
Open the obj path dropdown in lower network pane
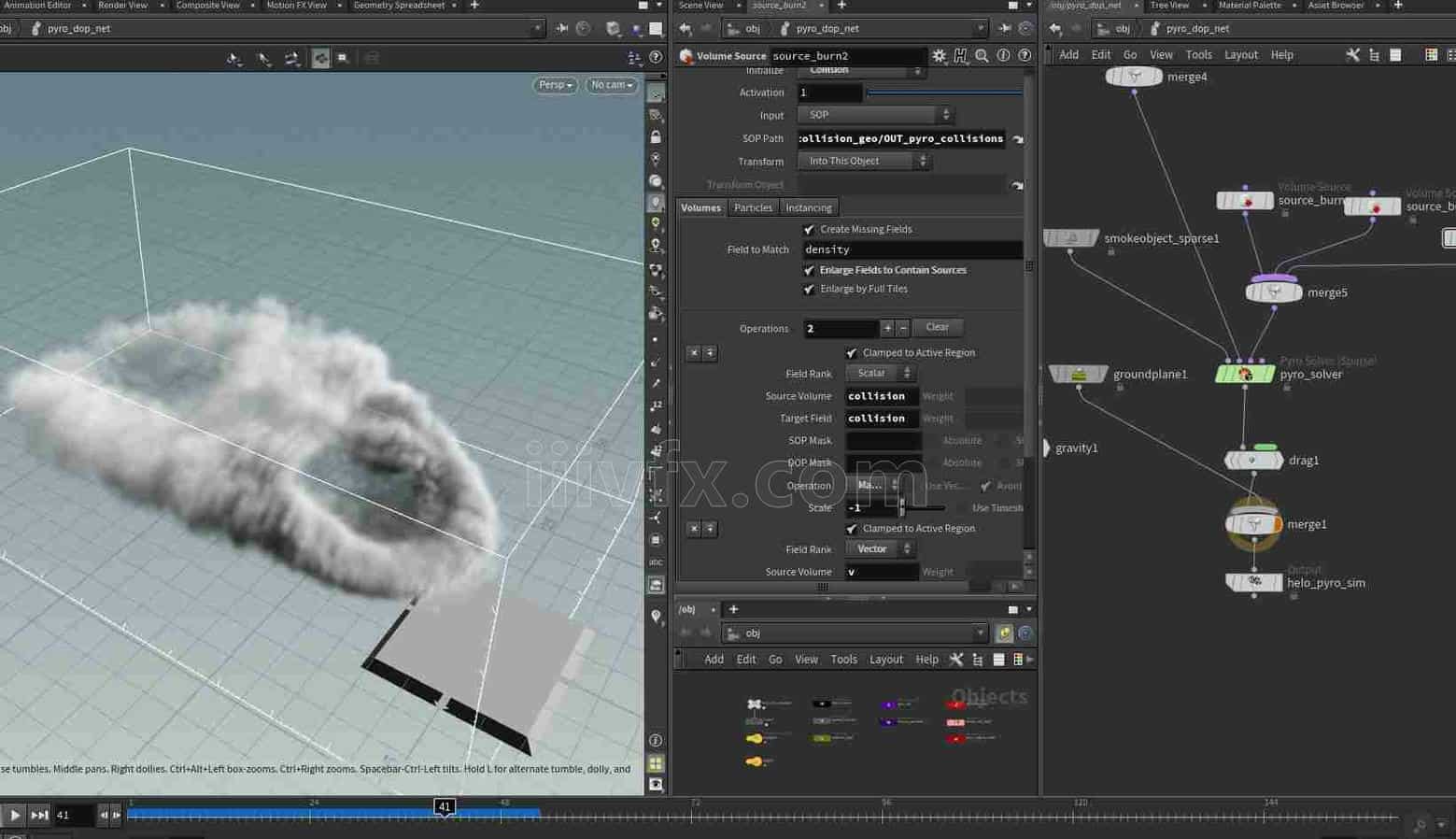tap(981, 633)
